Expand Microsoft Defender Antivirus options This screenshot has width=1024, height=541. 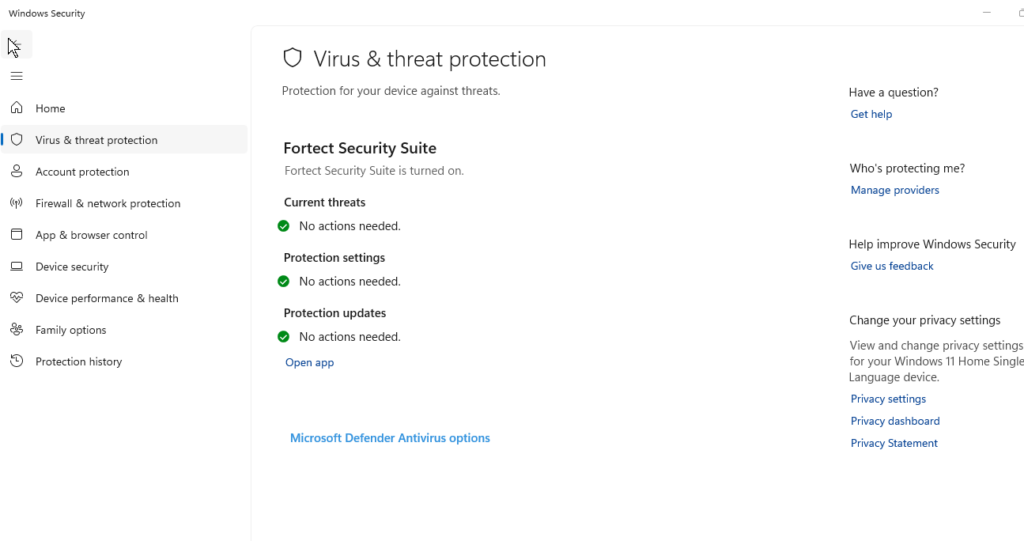click(x=389, y=438)
